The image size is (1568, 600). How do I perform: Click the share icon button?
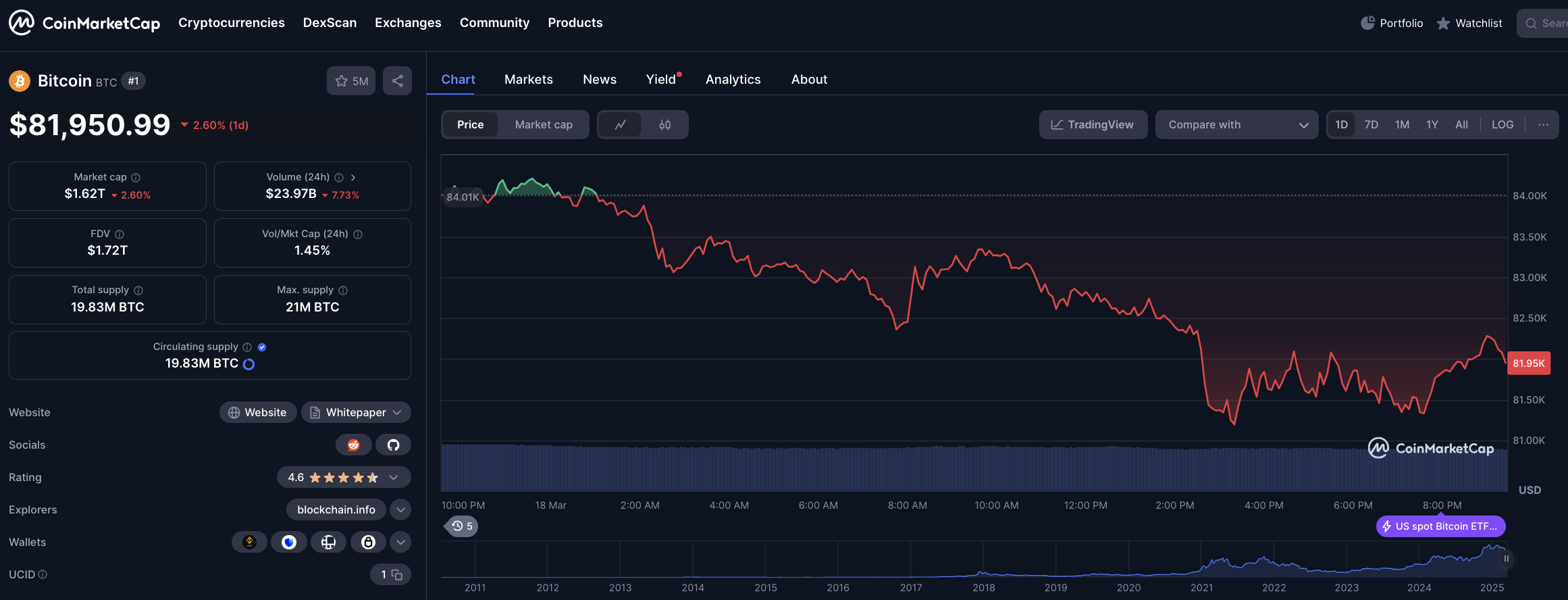[x=397, y=81]
